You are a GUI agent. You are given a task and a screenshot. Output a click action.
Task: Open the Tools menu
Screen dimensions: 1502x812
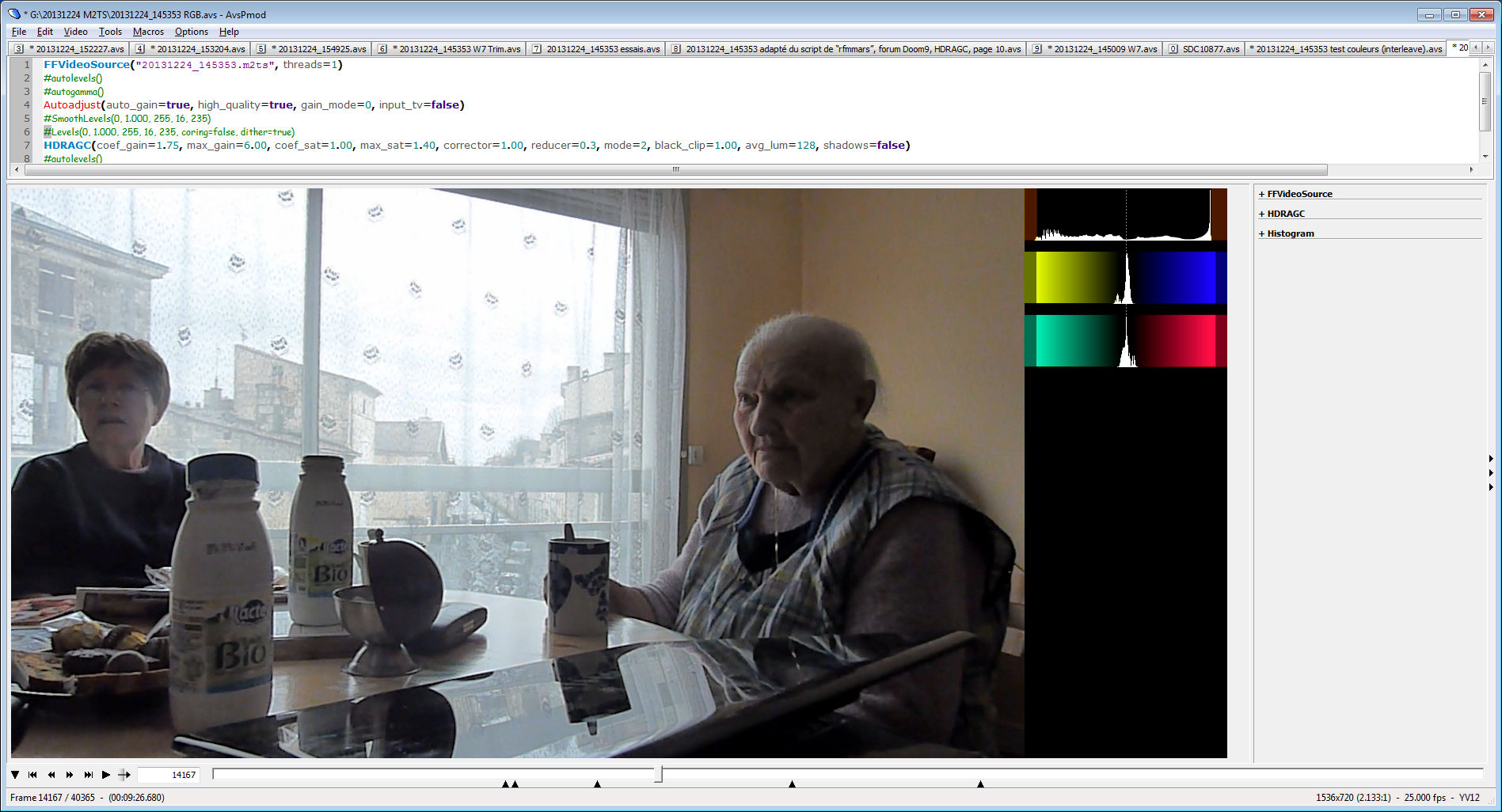(110, 32)
